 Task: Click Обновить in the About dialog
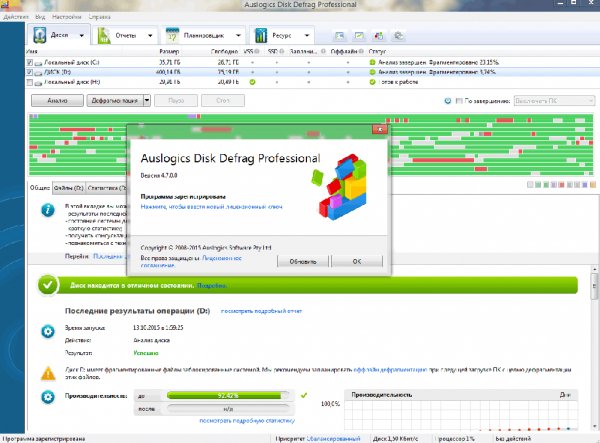(303, 261)
